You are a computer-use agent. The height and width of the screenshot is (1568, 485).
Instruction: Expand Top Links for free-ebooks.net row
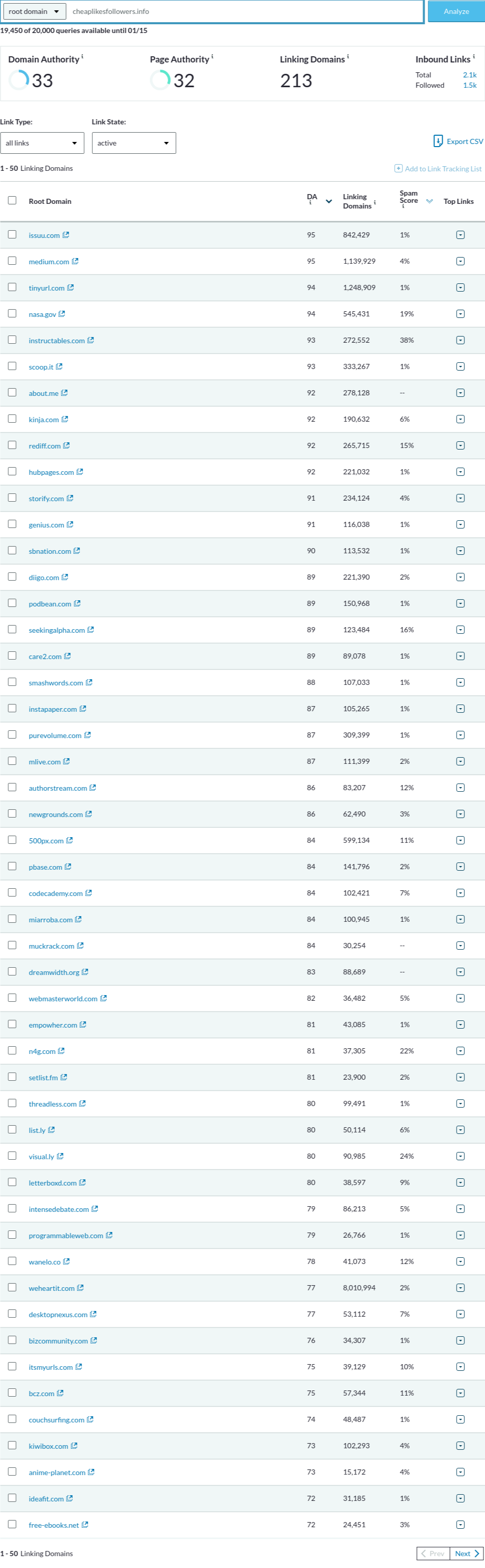460,1524
